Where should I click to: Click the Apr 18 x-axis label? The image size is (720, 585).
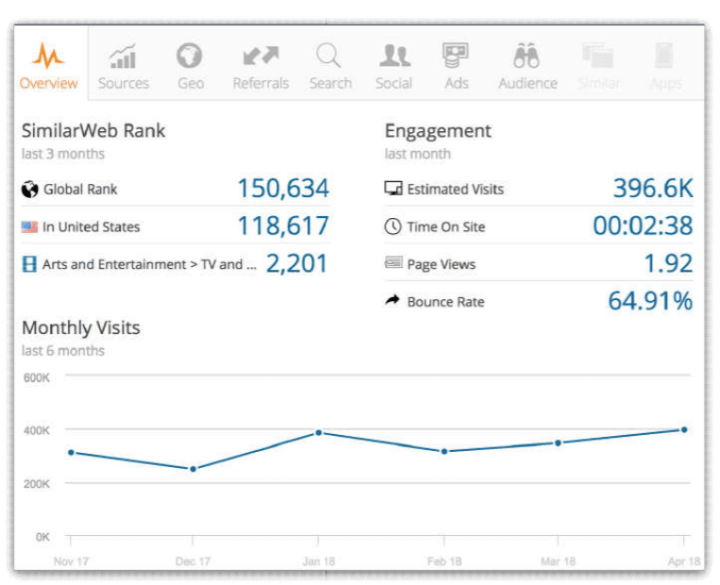683,562
